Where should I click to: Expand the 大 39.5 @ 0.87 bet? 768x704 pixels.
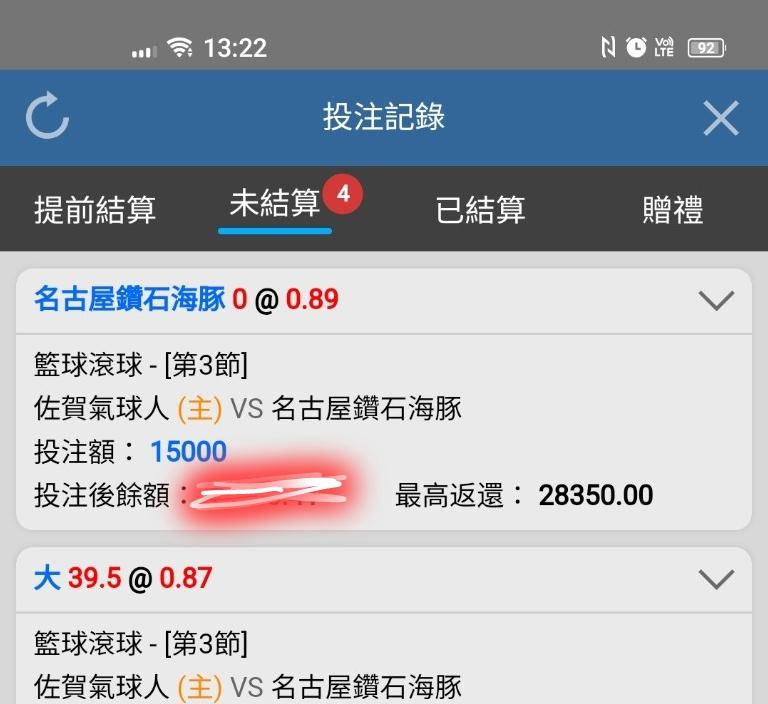(716, 579)
